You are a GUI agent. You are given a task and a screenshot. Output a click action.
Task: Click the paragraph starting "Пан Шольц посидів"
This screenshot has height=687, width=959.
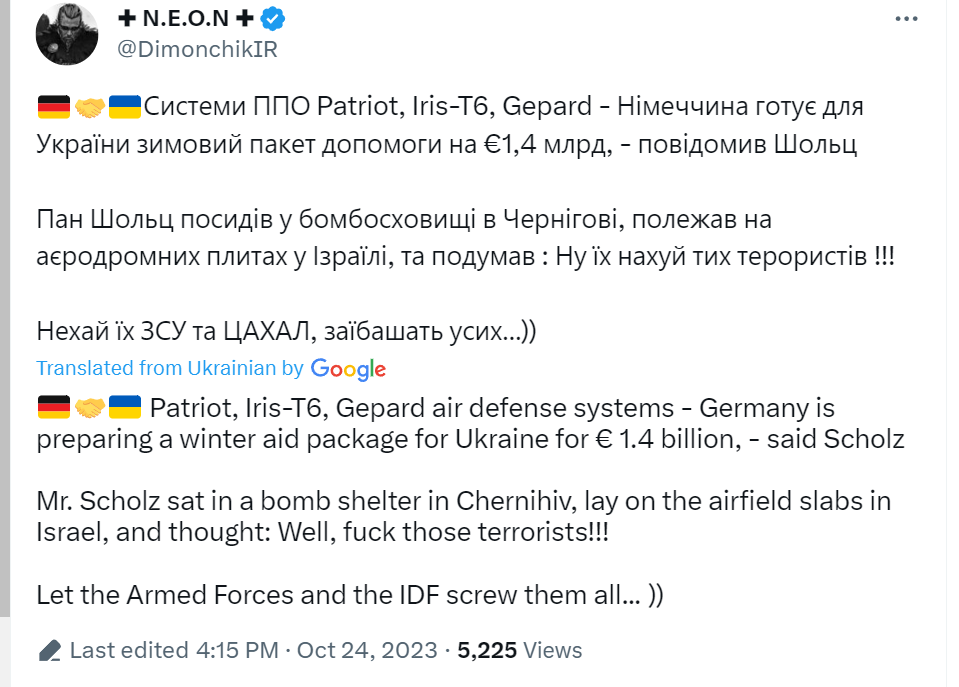coord(465,238)
